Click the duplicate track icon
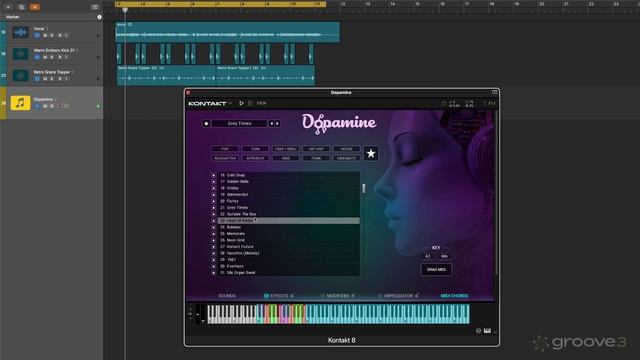The image size is (640, 360). pos(21,7)
